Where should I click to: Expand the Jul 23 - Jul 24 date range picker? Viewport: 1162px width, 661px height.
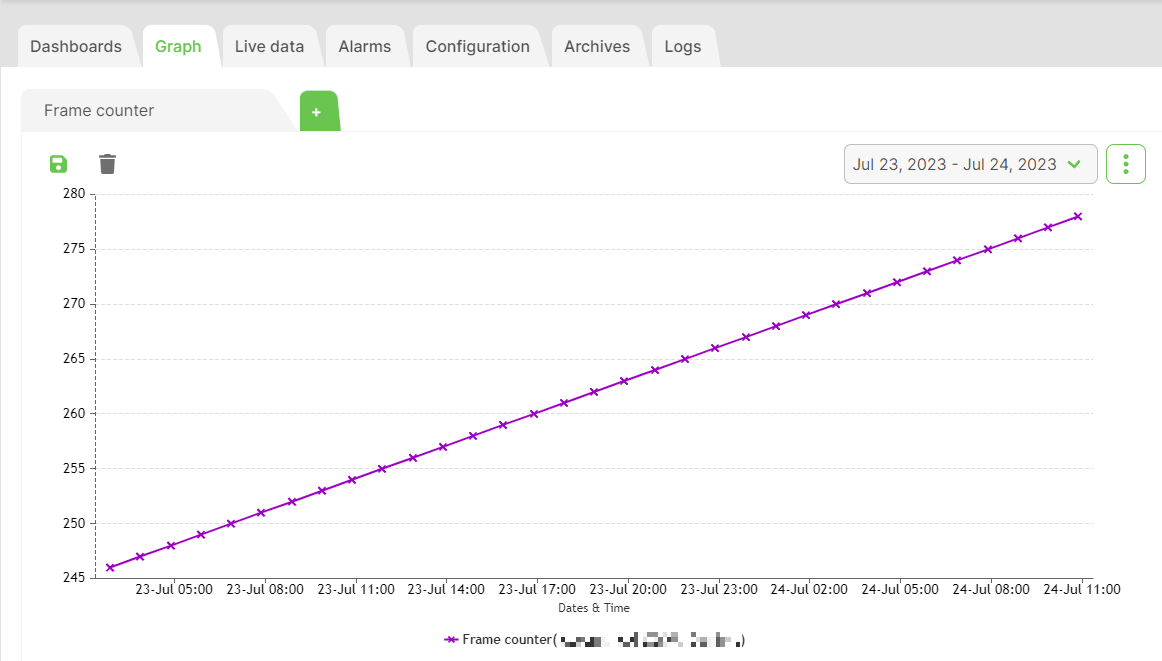[970, 164]
